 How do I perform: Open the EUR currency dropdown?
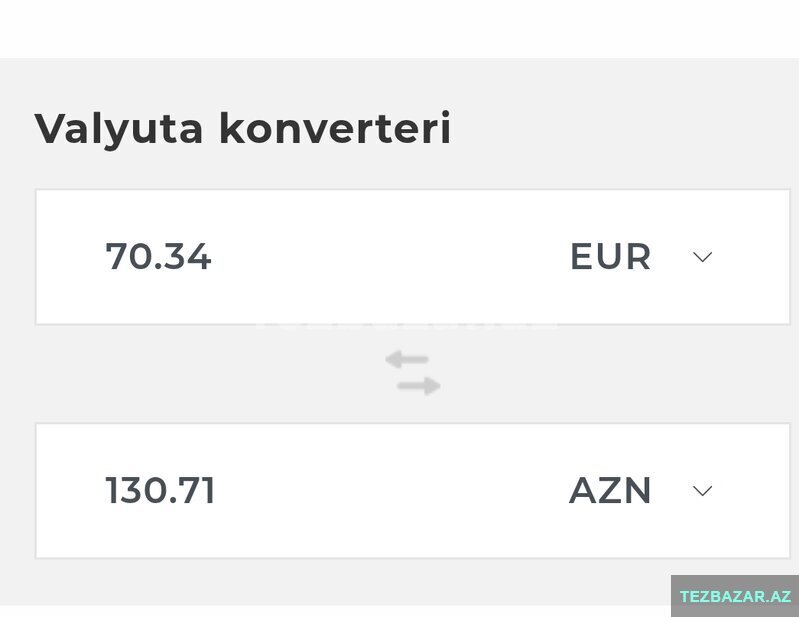click(x=641, y=257)
